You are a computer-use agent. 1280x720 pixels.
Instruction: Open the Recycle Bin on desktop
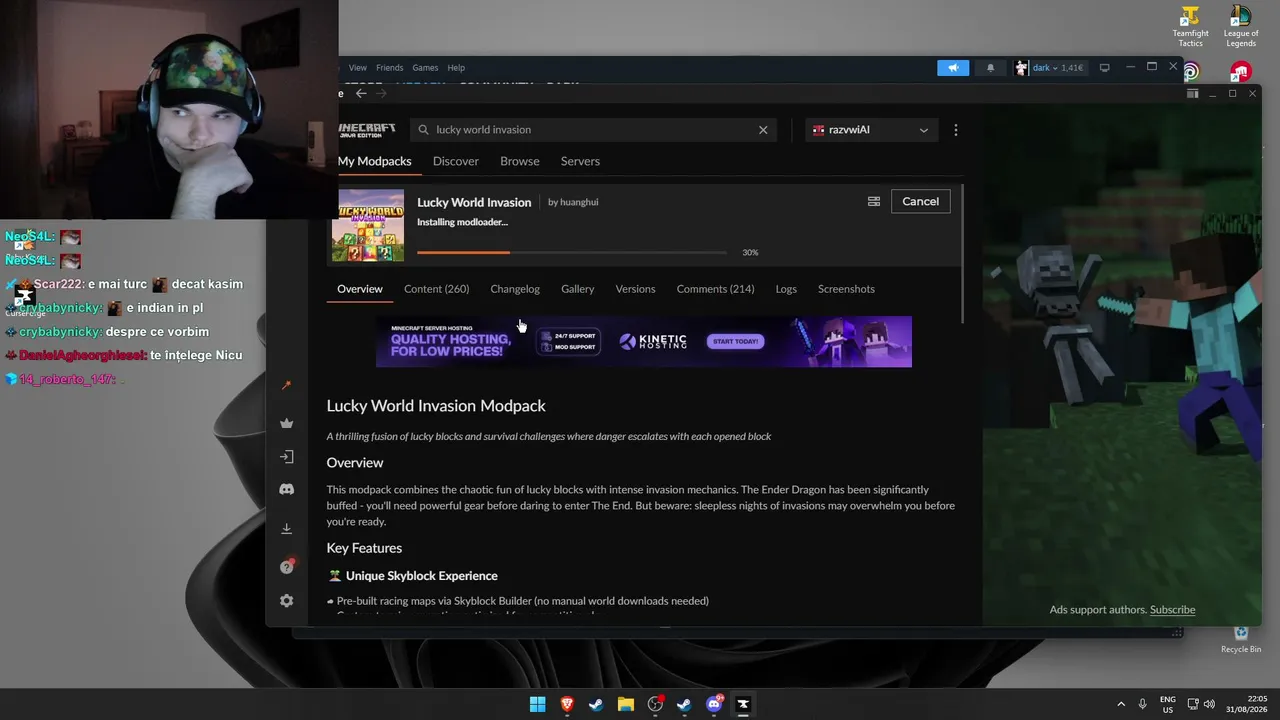pyautogui.click(x=1241, y=640)
